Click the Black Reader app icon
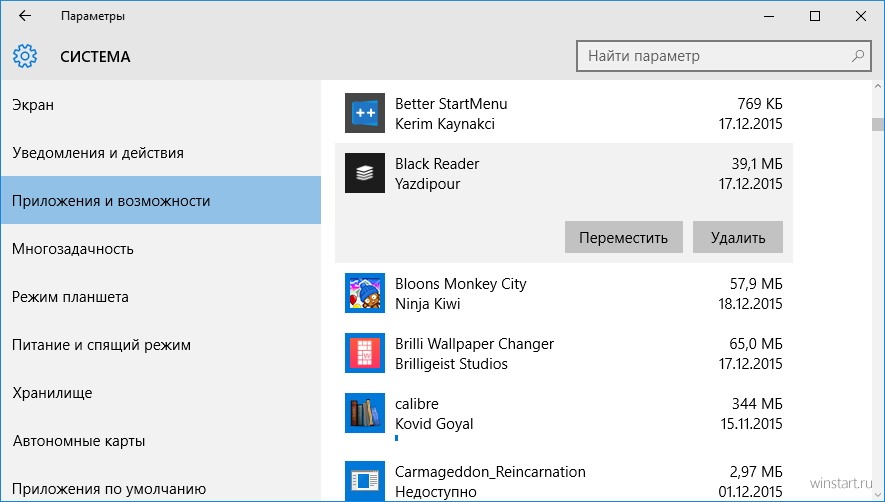Screen dimensions: 885x502 pyautogui.click(x=365, y=173)
